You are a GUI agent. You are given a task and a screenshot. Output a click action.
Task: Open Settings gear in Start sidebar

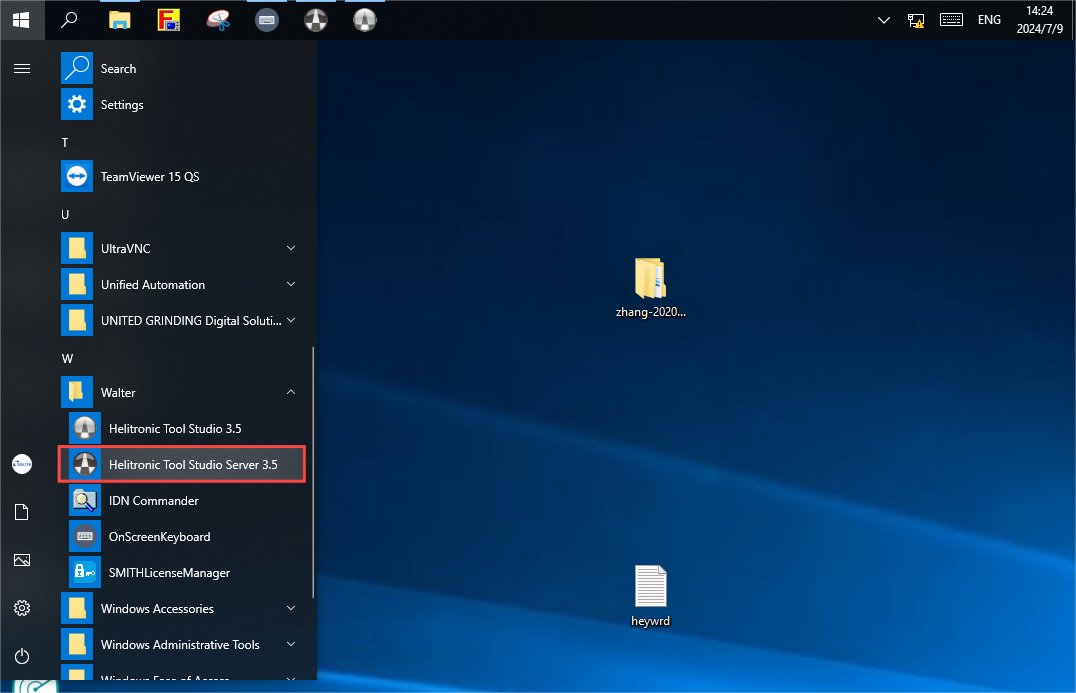(22, 608)
